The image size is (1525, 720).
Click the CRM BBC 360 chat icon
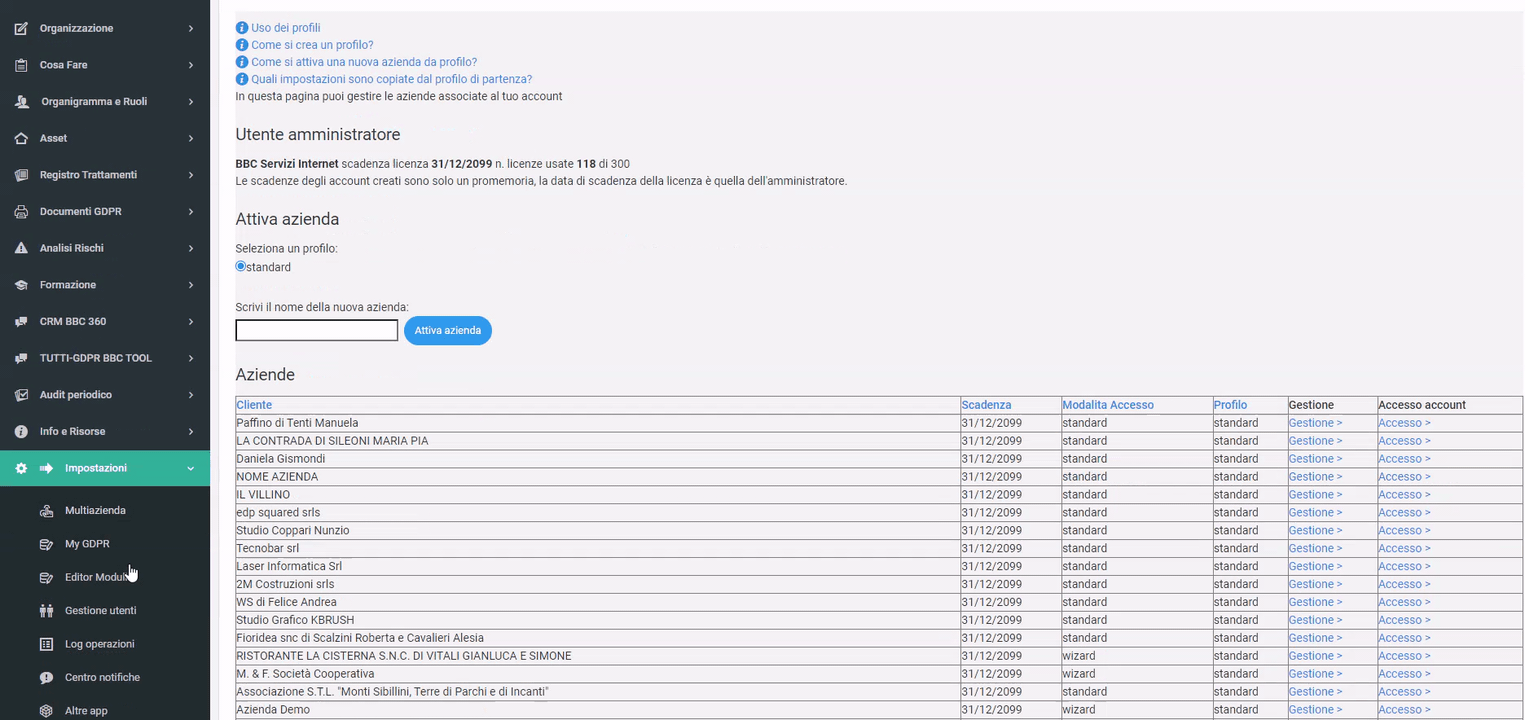pos(21,322)
